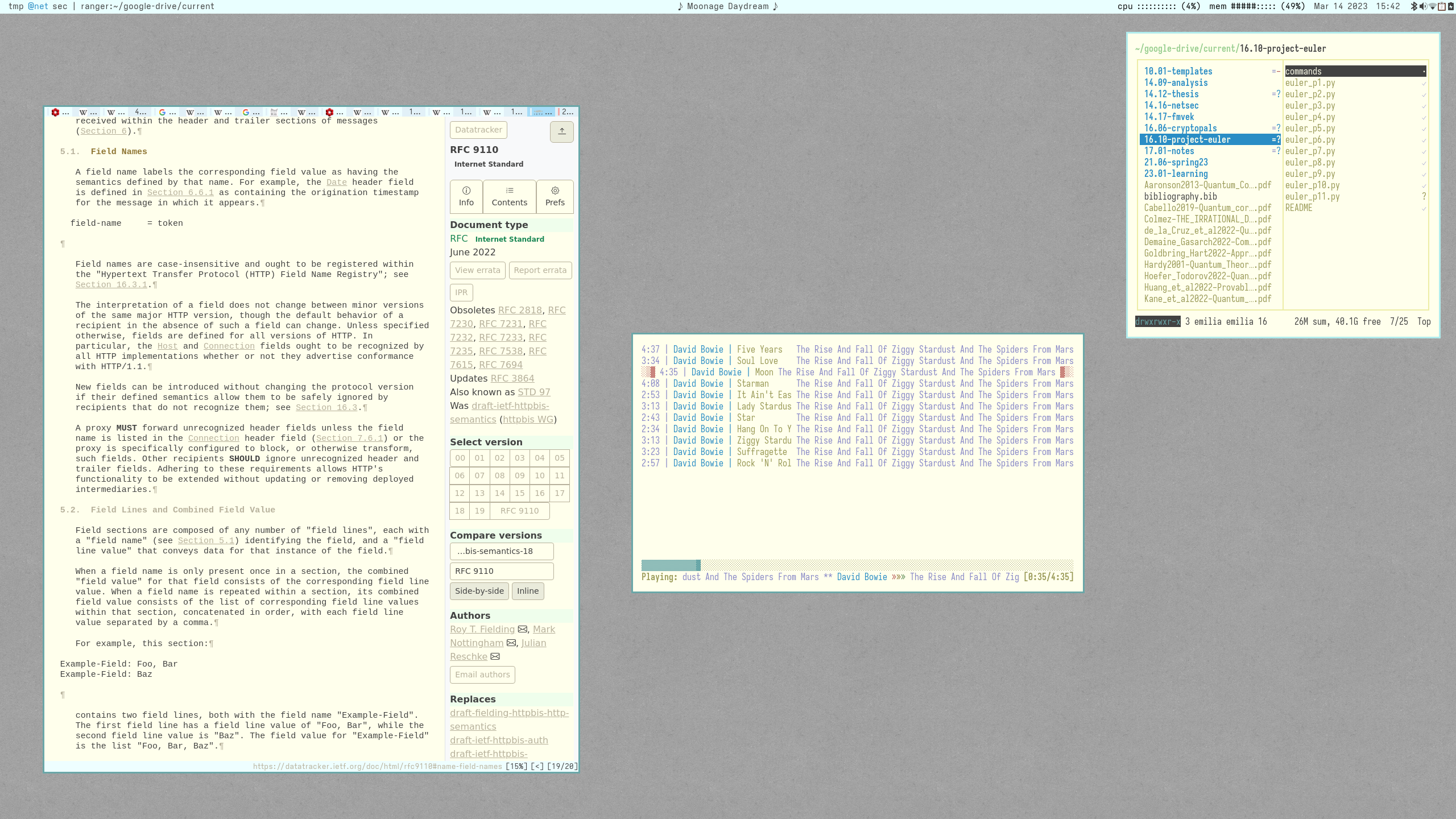Click the volume speaker tray icon
The width and height of the screenshot is (1456, 819).
click(1422, 6)
